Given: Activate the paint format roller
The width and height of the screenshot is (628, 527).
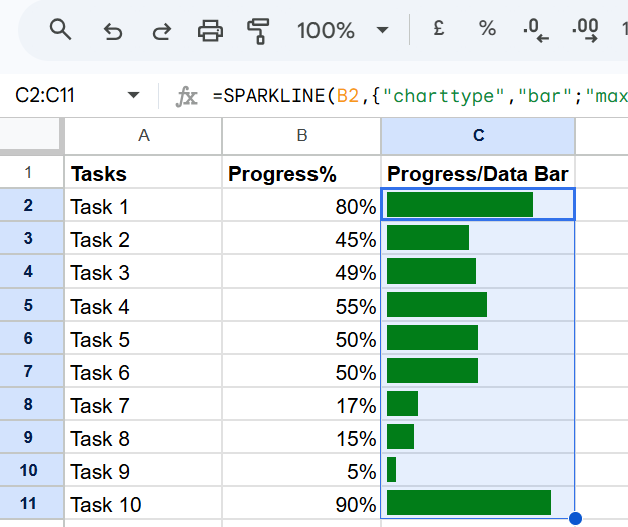Looking at the screenshot, I should (258, 31).
